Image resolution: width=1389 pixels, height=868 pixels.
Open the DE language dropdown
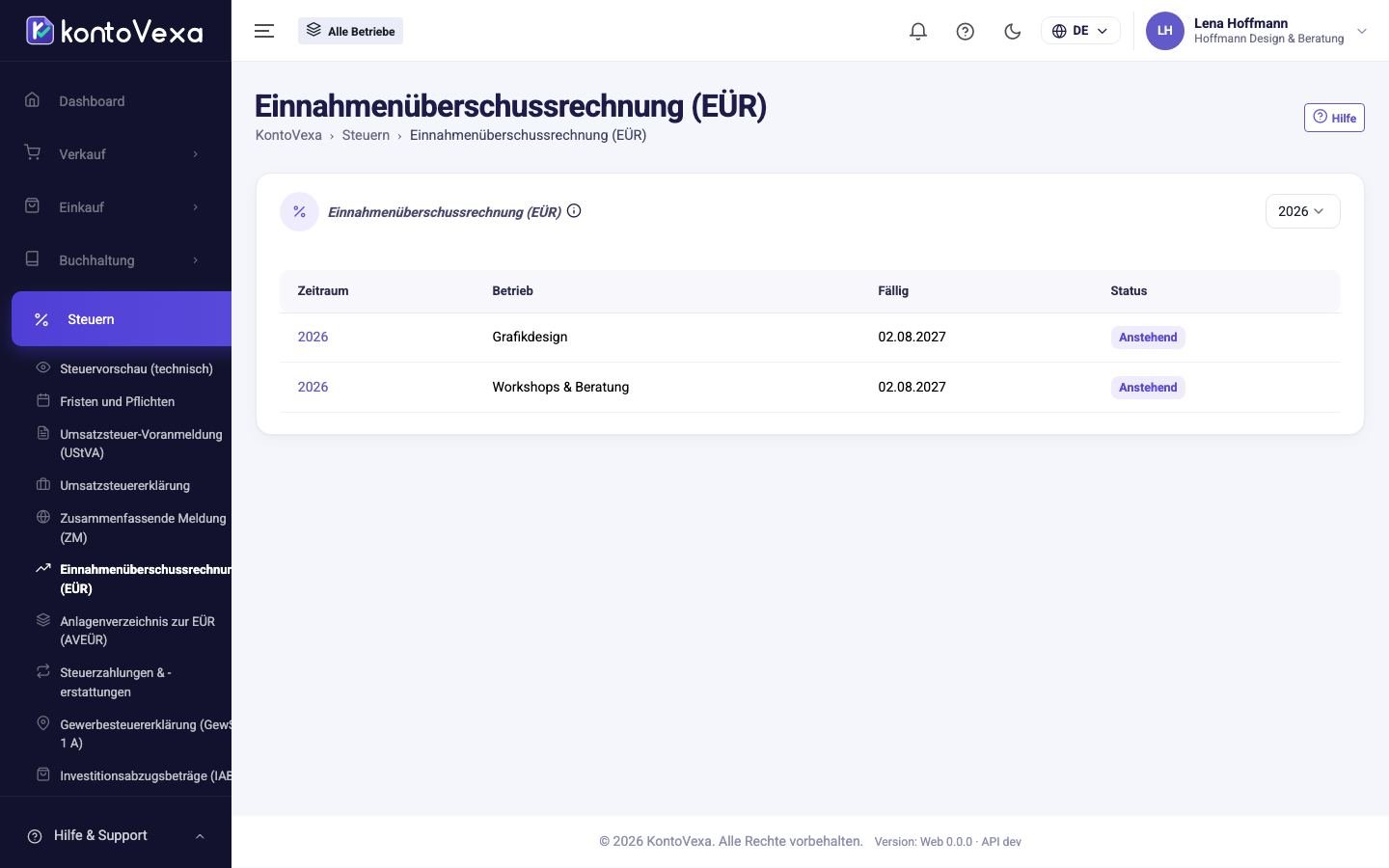(1080, 31)
